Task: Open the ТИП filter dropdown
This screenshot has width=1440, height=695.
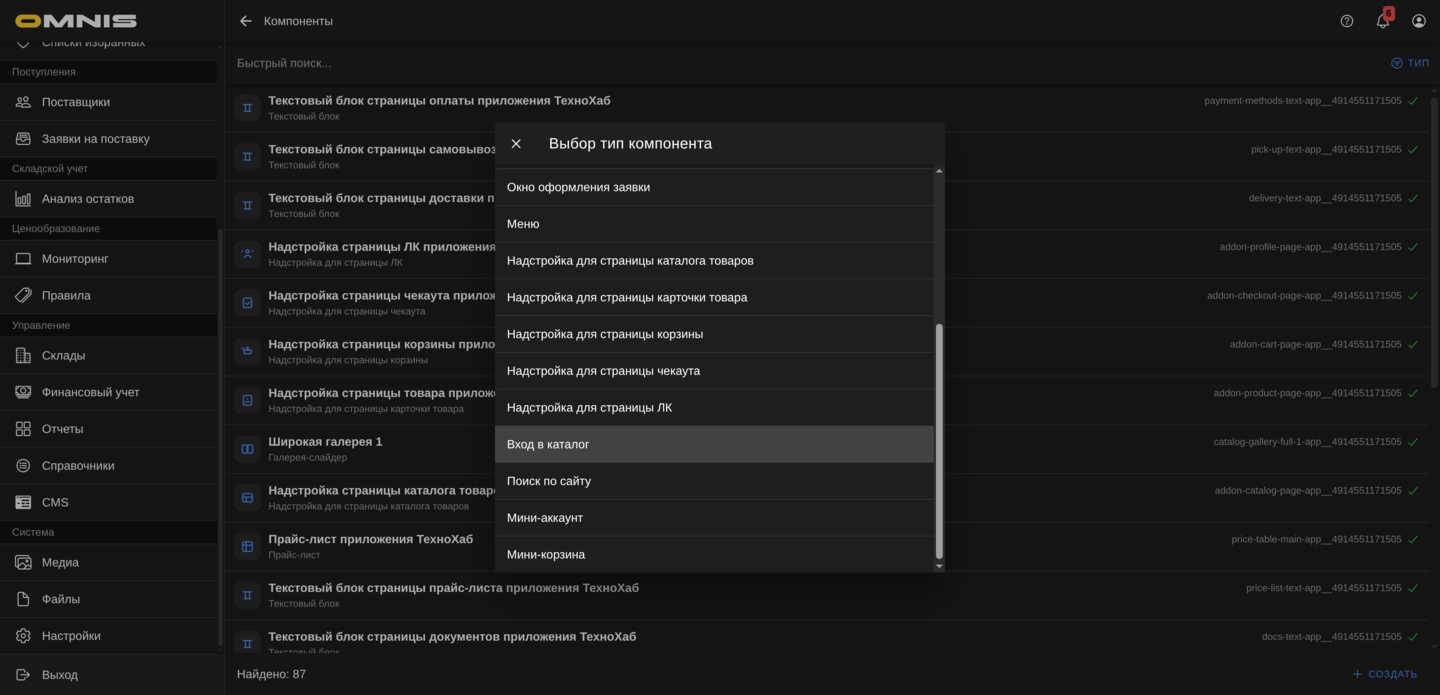Action: click(x=1410, y=63)
